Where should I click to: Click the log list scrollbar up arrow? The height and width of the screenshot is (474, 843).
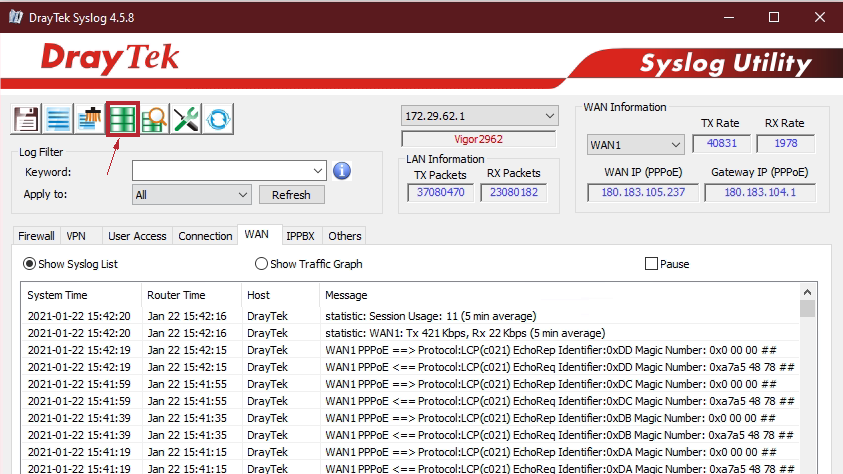pos(807,292)
